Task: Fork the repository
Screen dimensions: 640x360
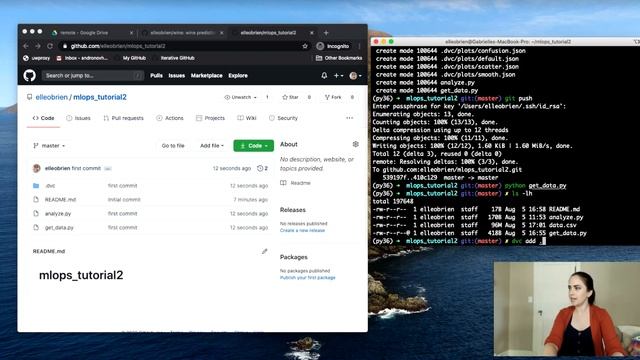Action: (333, 97)
